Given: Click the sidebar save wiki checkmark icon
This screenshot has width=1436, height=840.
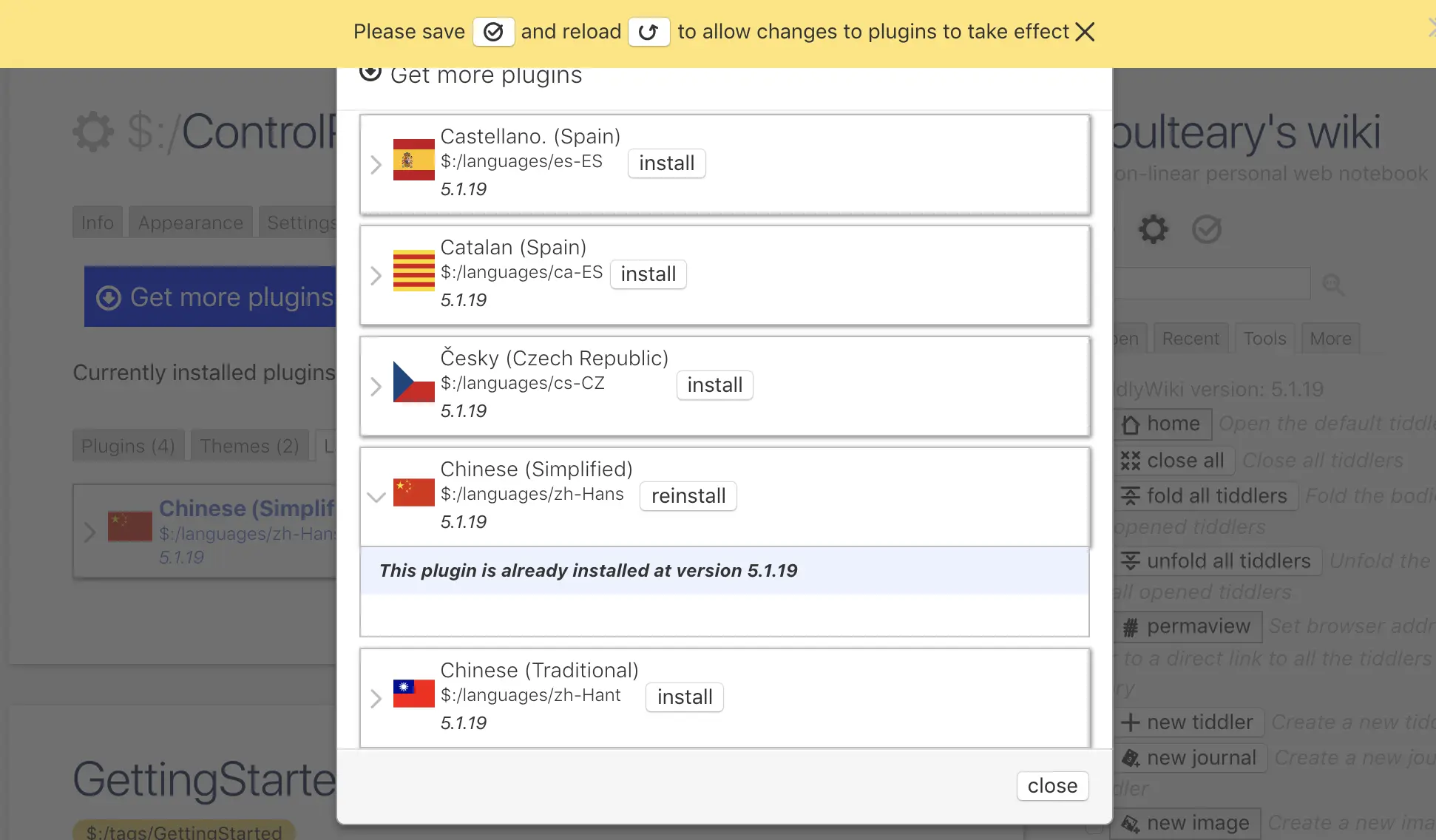Looking at the screenshot, I should pos(1207,229).
